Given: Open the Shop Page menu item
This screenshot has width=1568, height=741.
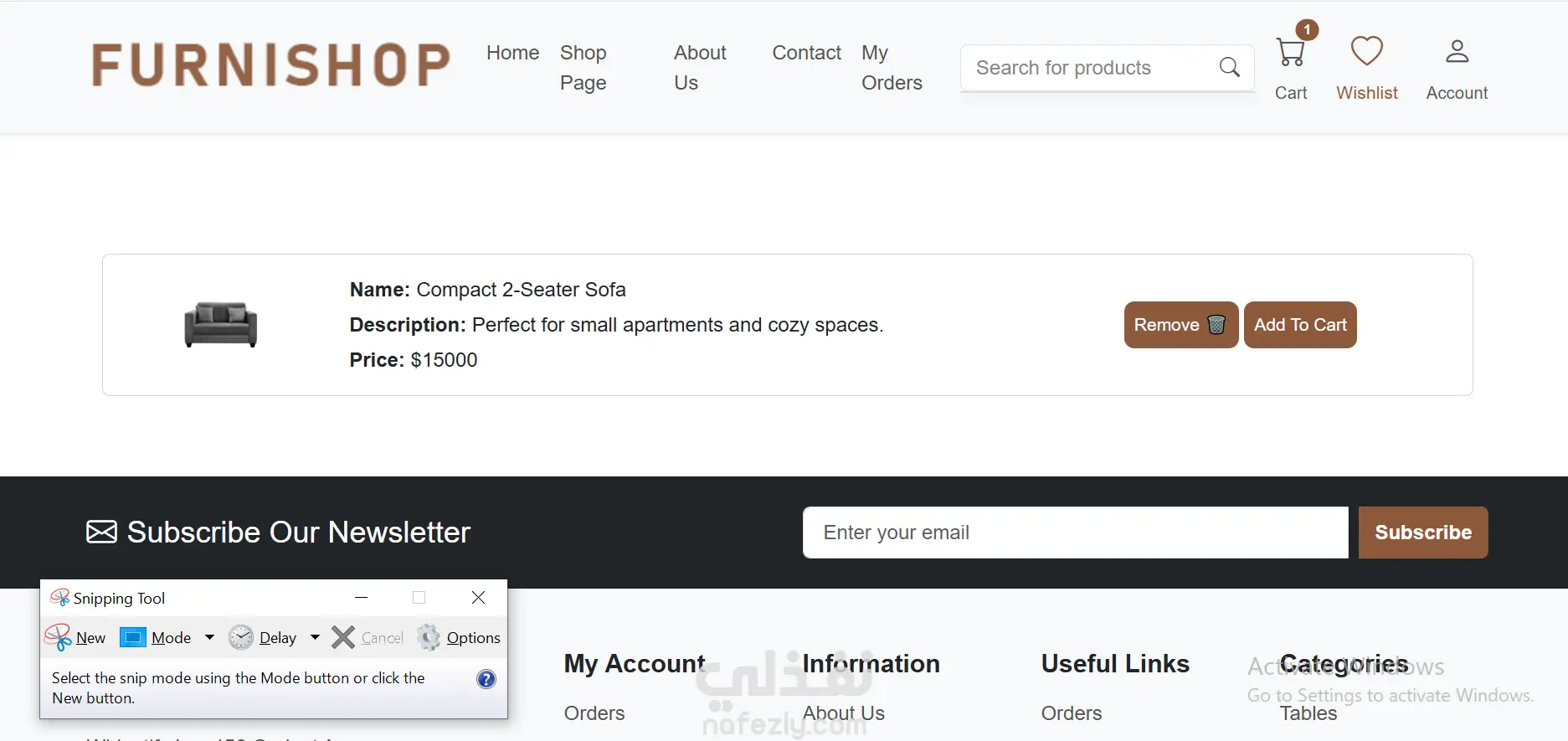Looking at the screenshot, I should (x=583, y=67).
